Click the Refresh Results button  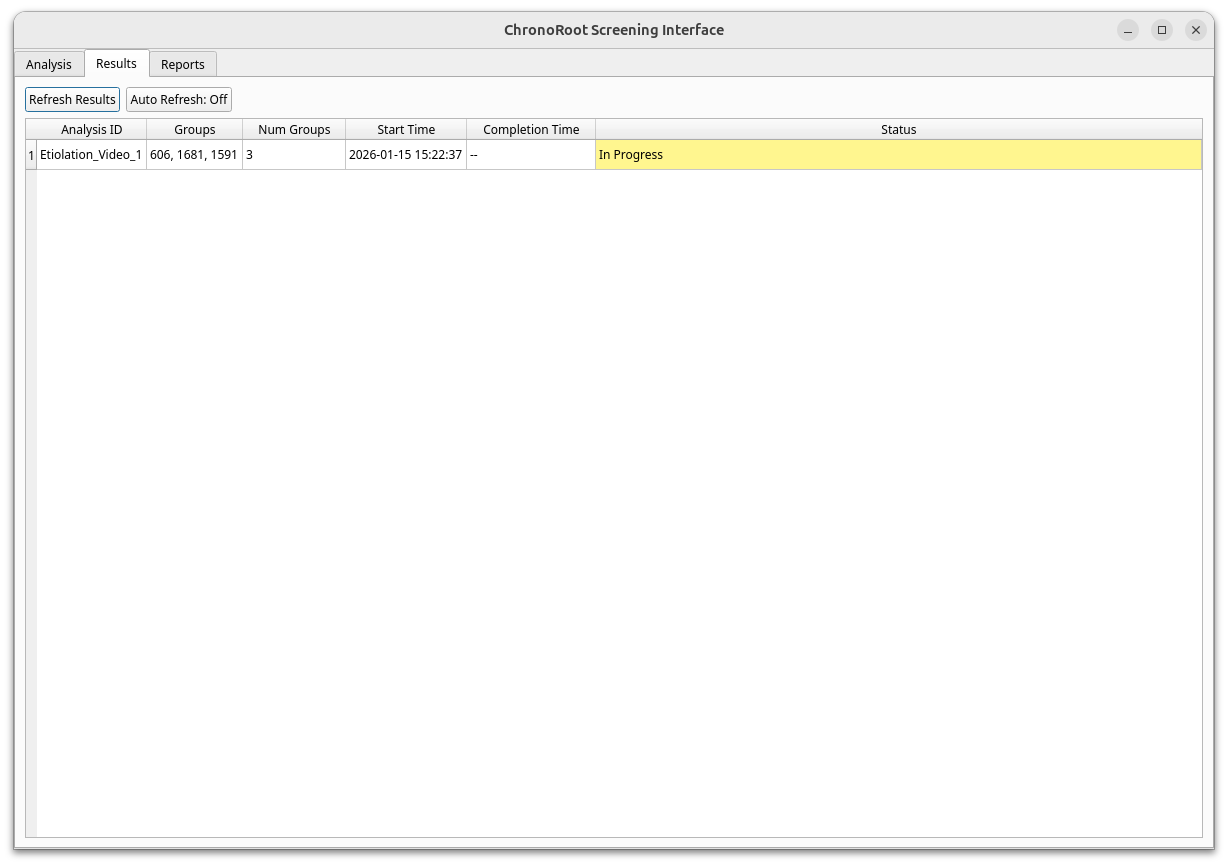point(71,99)
